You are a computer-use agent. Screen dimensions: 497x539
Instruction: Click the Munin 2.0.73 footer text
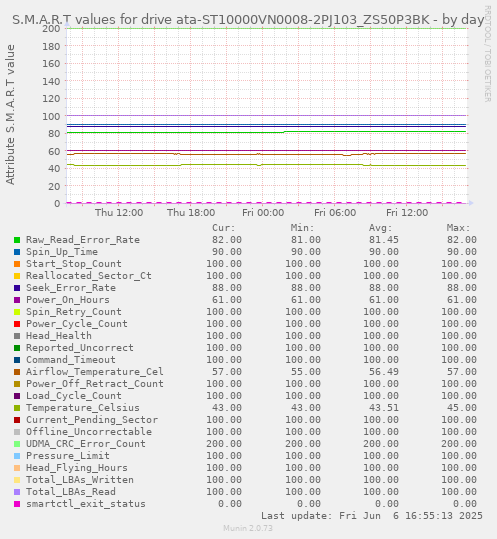248,528
